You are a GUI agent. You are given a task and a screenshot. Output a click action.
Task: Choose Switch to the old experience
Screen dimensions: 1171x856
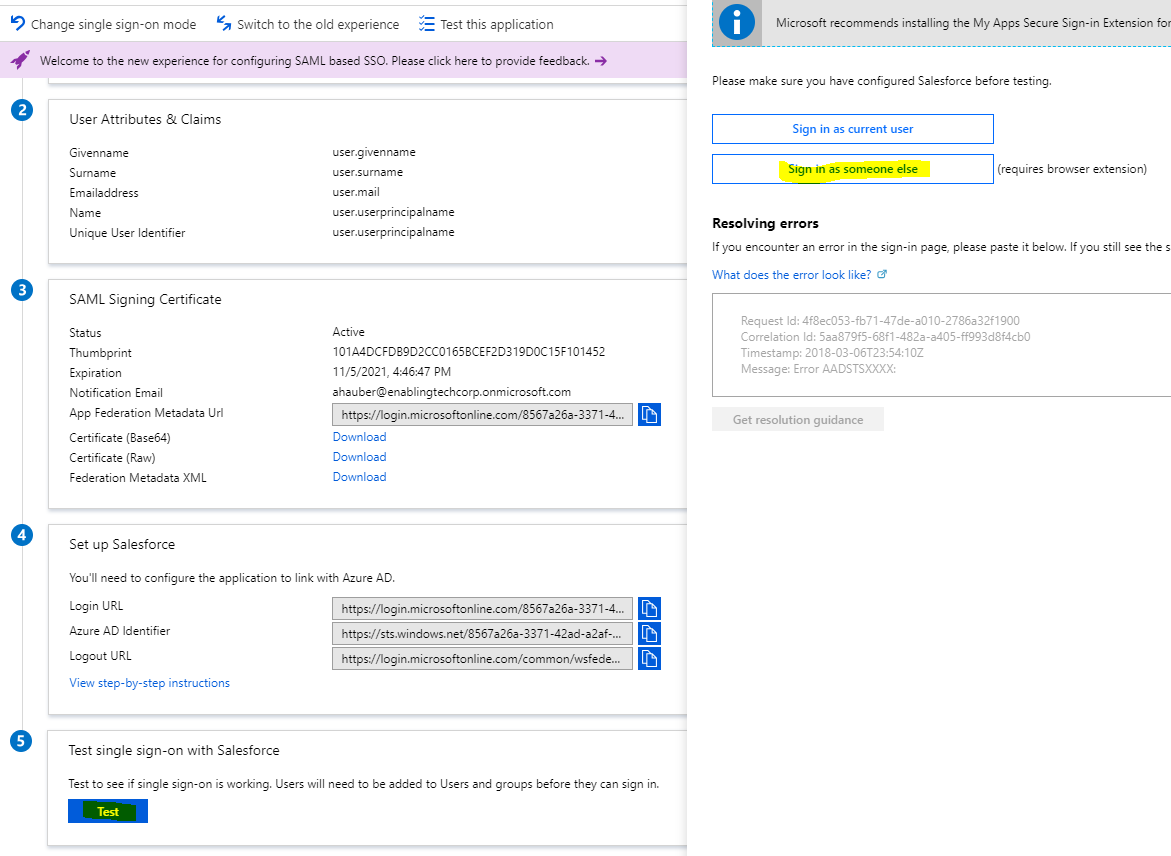coord(308,24)
